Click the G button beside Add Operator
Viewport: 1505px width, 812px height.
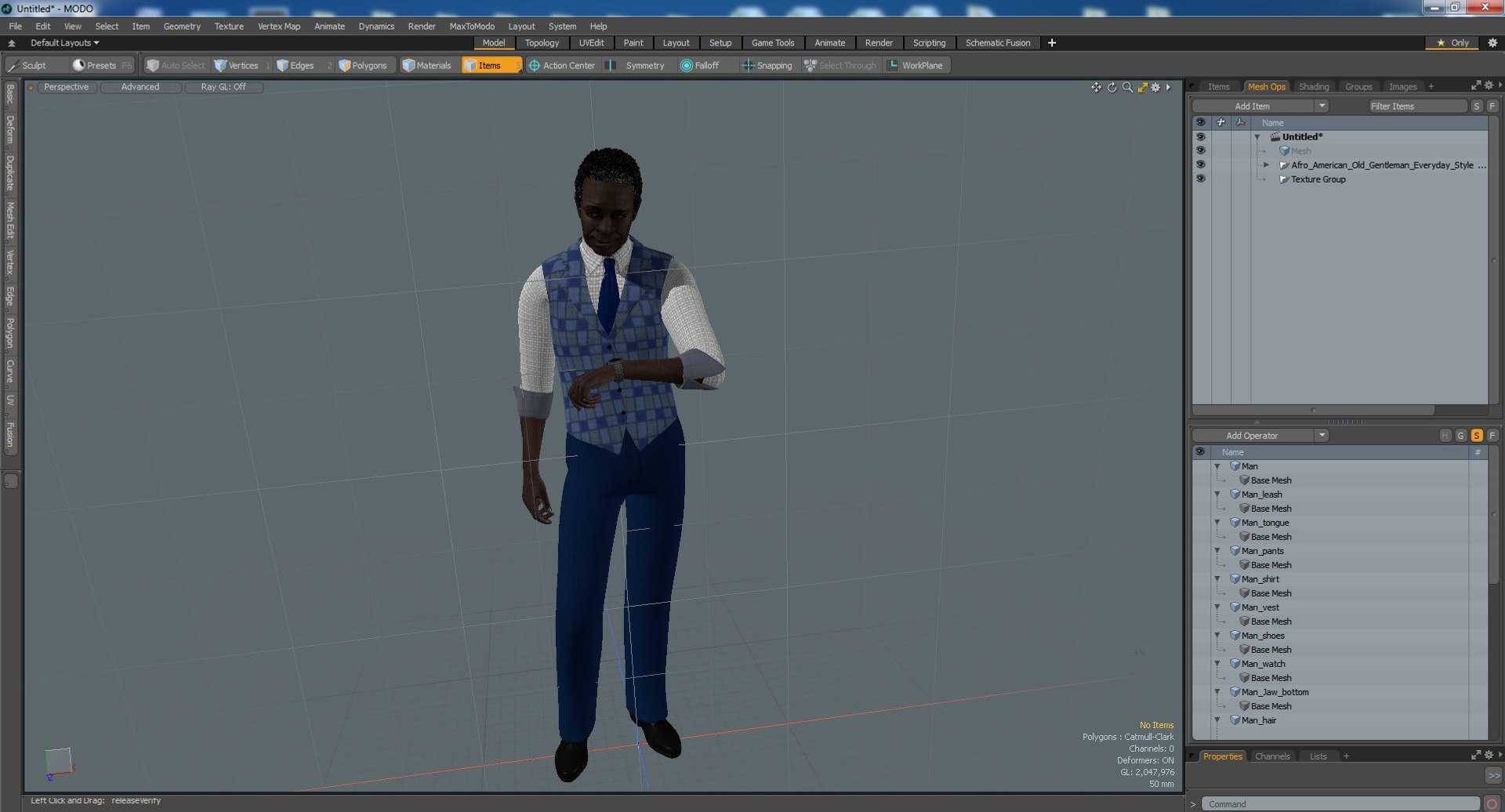1461,436
